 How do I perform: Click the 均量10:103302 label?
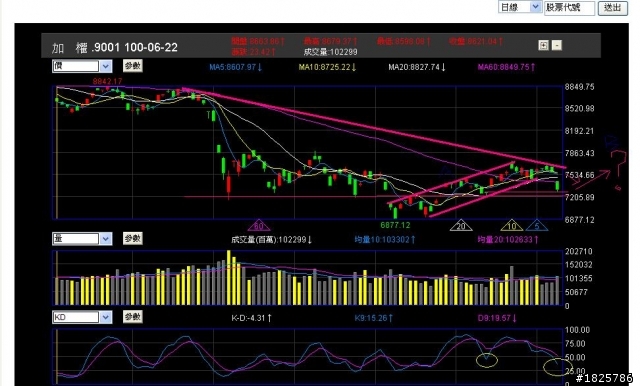(x=384, y=240)
